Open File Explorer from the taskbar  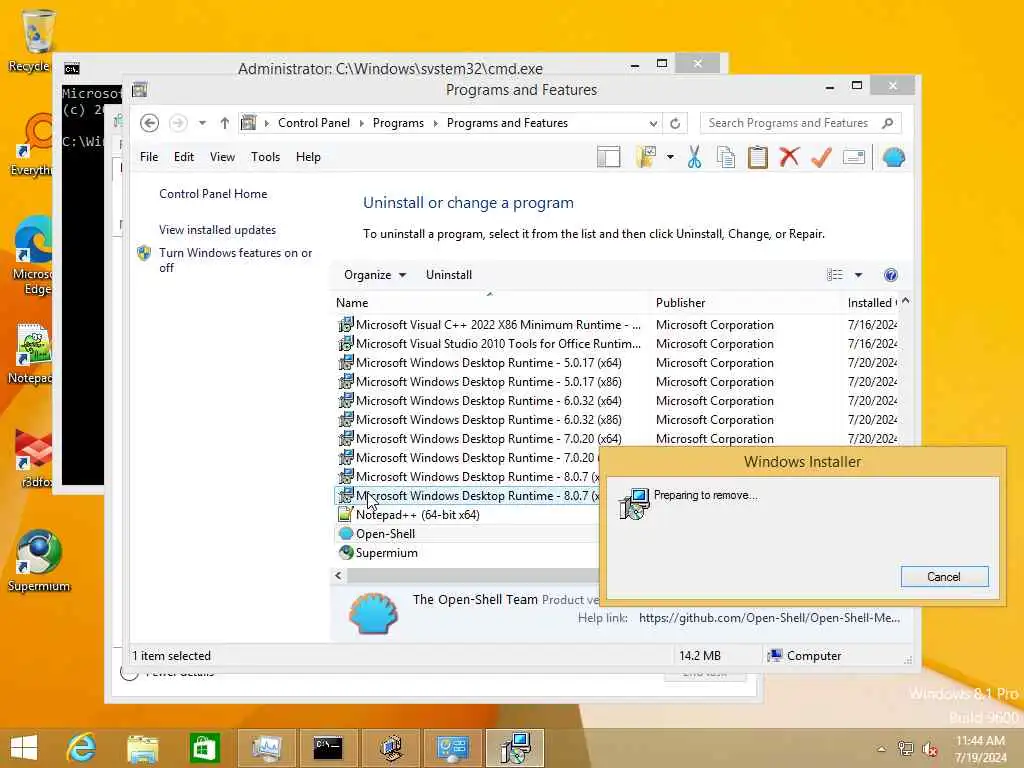(x=142, y=748)
